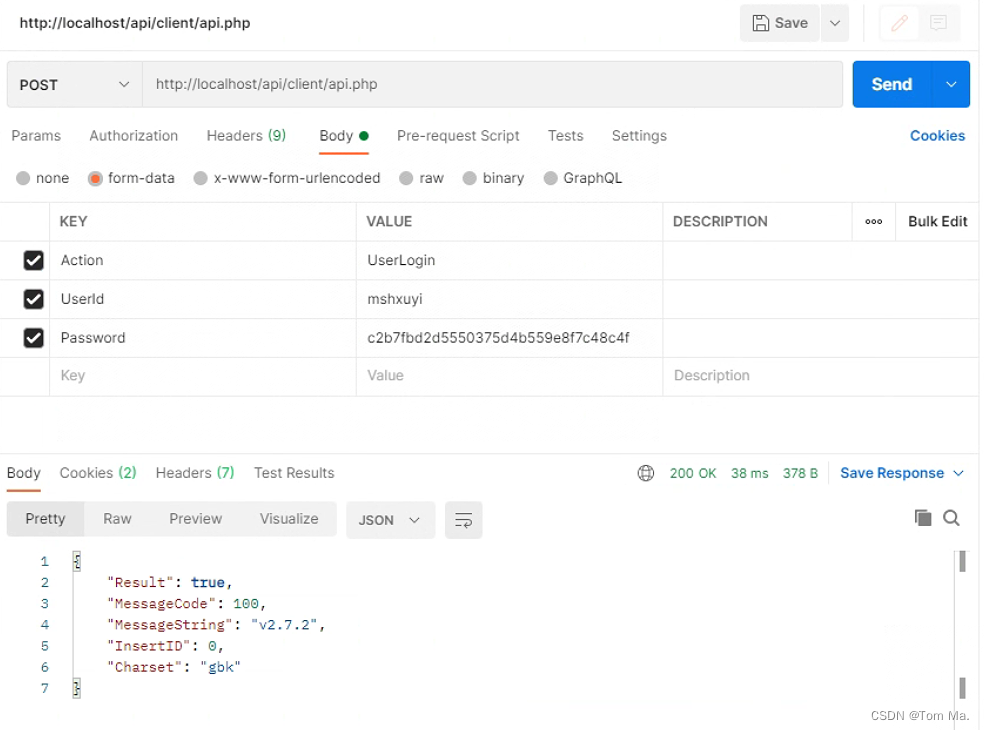Viewport: 984px width, 730px height.
Task: Select the x-www-form-urlencoded radio button
Action: (201, 178)
